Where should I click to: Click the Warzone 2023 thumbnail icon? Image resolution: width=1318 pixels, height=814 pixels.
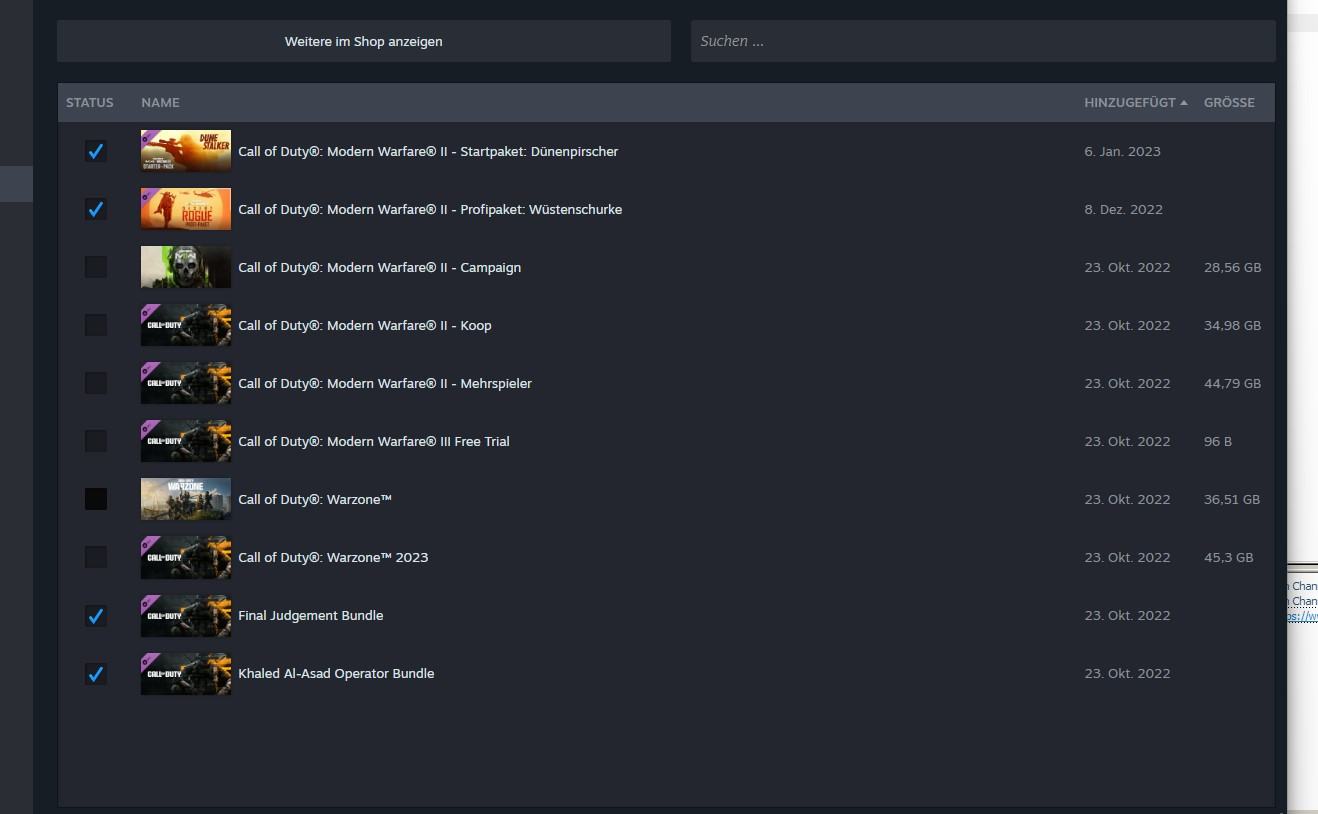(x=186, y=557)
